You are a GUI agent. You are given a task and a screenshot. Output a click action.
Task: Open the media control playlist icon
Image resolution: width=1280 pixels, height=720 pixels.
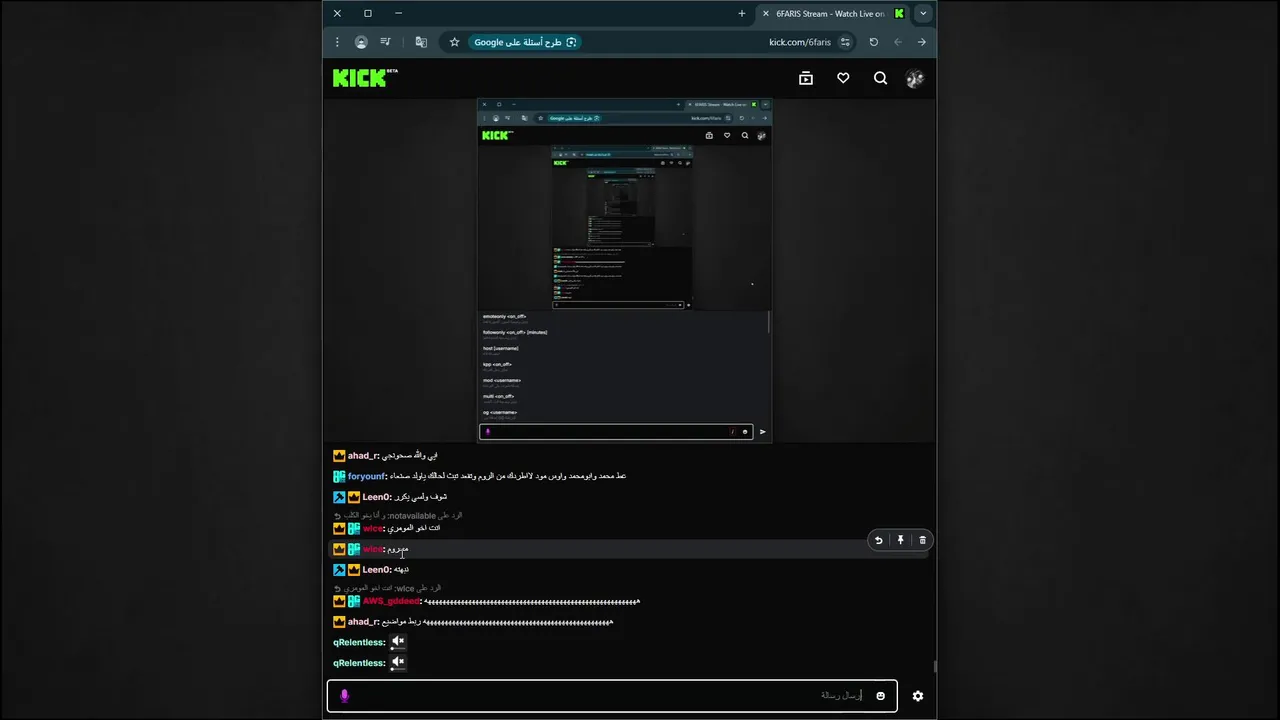pyautogui.click(x=385, y=42)
